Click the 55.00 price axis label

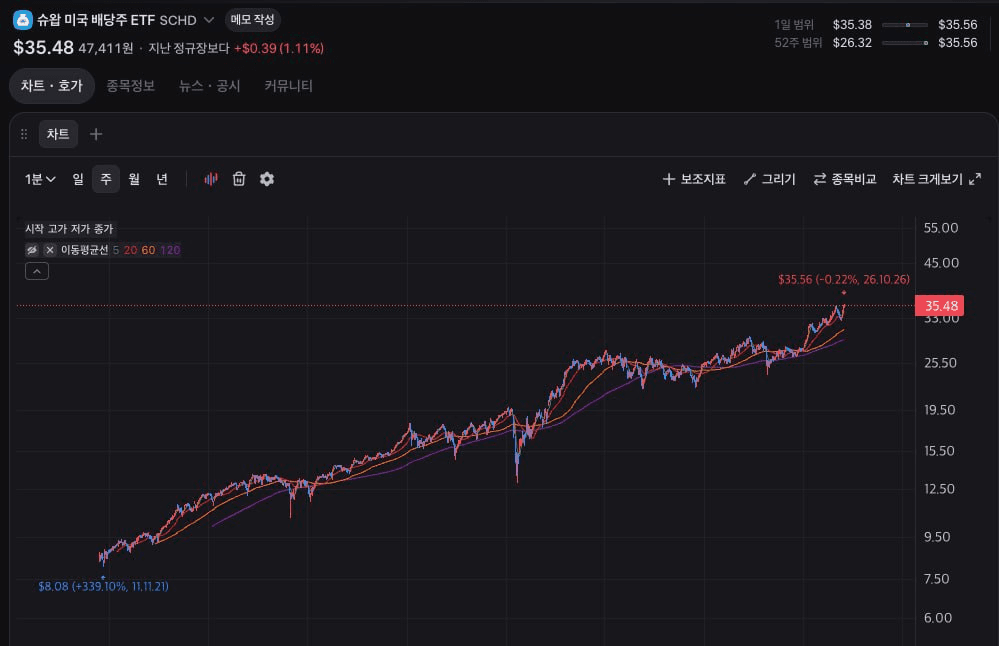[941, 228]
